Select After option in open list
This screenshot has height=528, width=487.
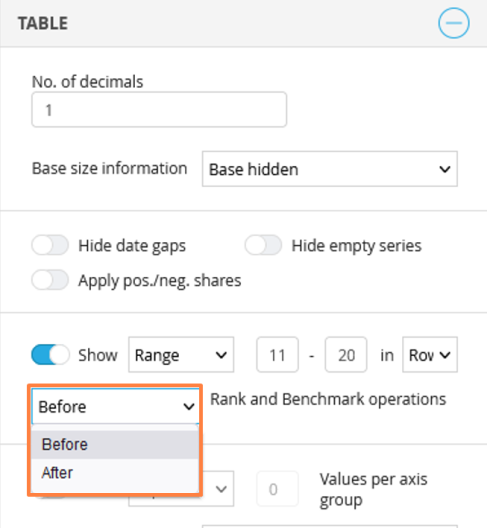(x=115, y=473)
